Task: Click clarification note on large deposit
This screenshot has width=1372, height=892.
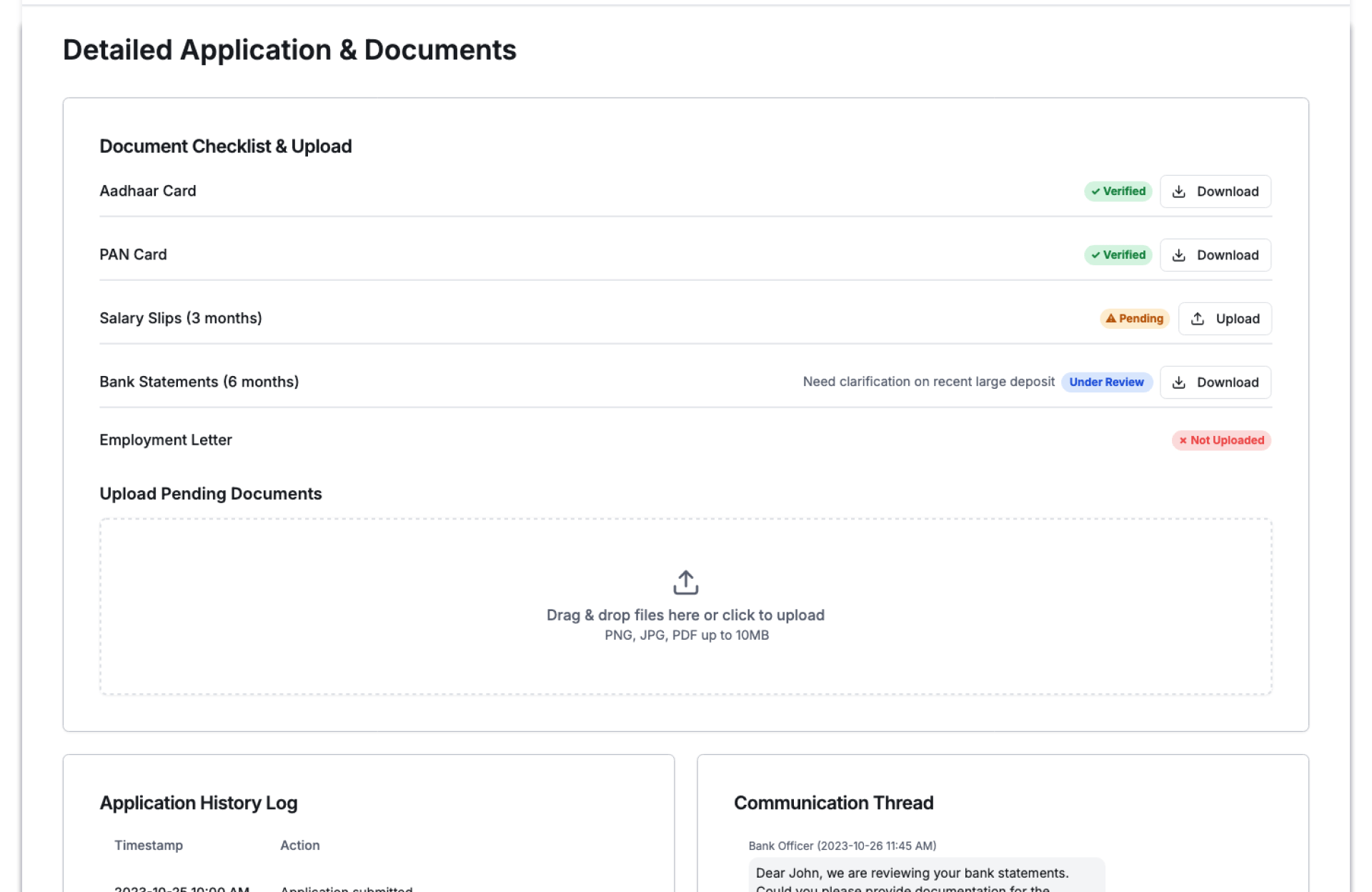Action: pyautogui.click(x=928, y=382)
